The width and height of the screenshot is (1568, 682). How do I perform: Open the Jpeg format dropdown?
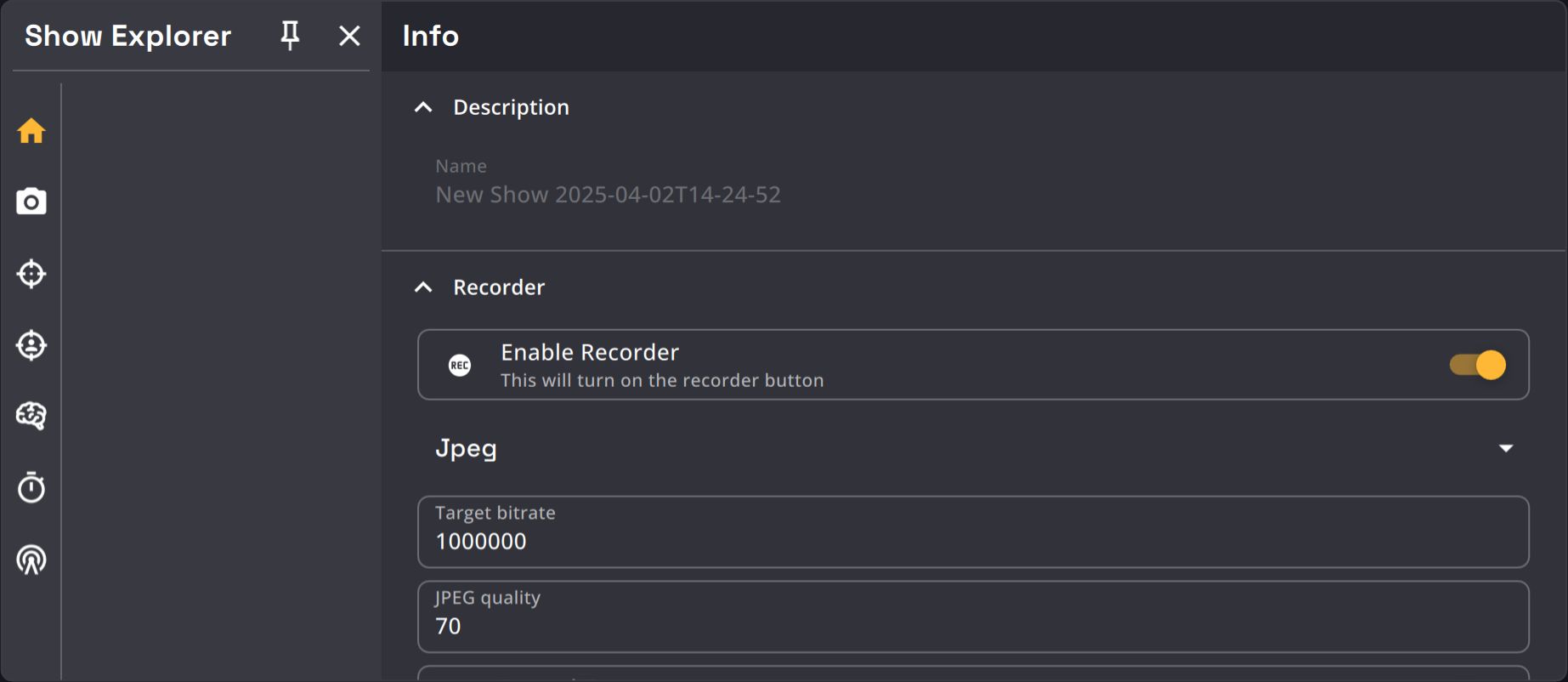point(1505,448)
